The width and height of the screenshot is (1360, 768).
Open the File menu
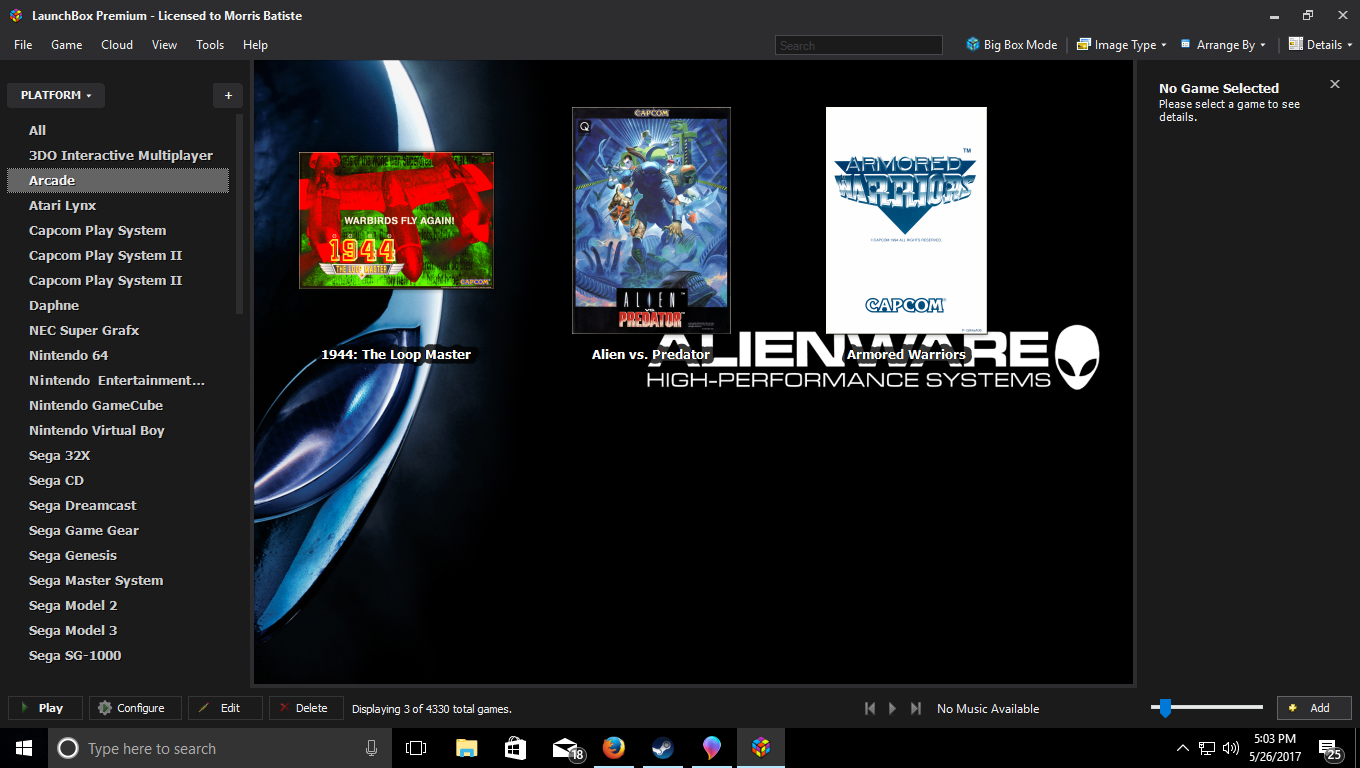23,44
